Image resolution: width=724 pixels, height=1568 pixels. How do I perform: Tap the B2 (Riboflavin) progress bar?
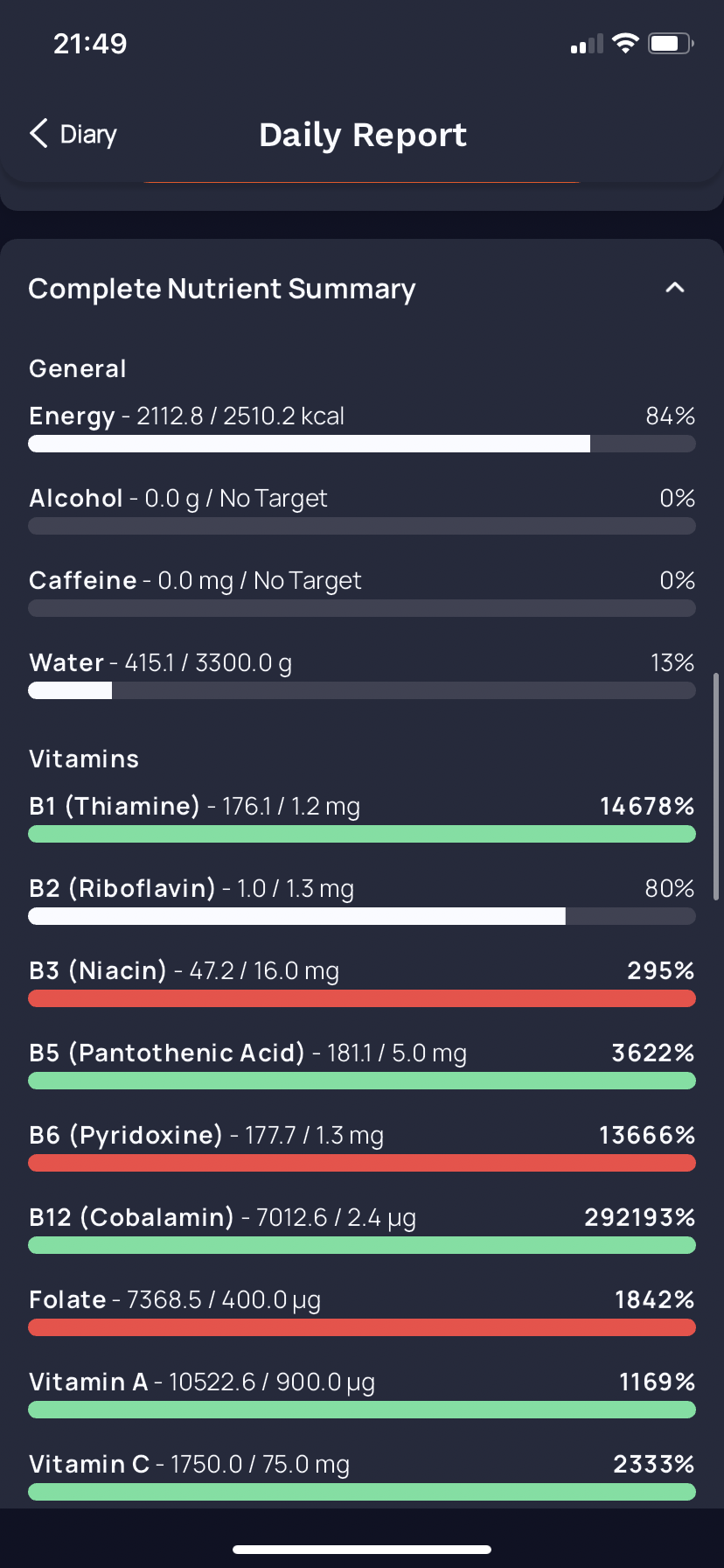coord(362,916)
